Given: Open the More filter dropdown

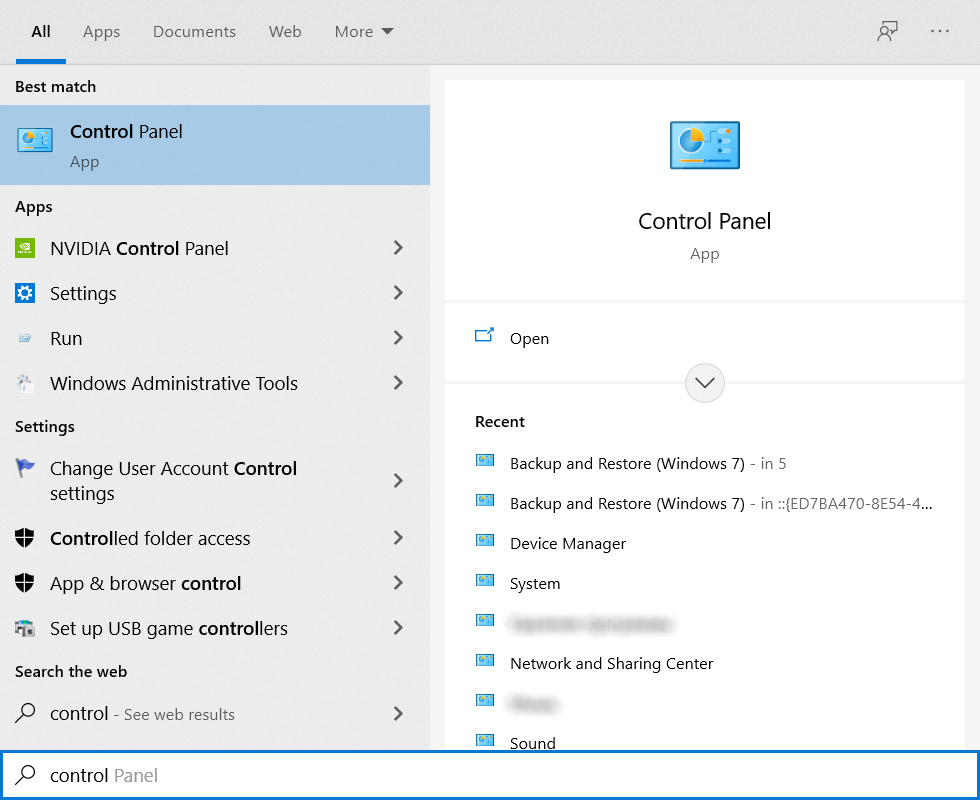Looking at the screenshot, I should (x=364, y=31).
